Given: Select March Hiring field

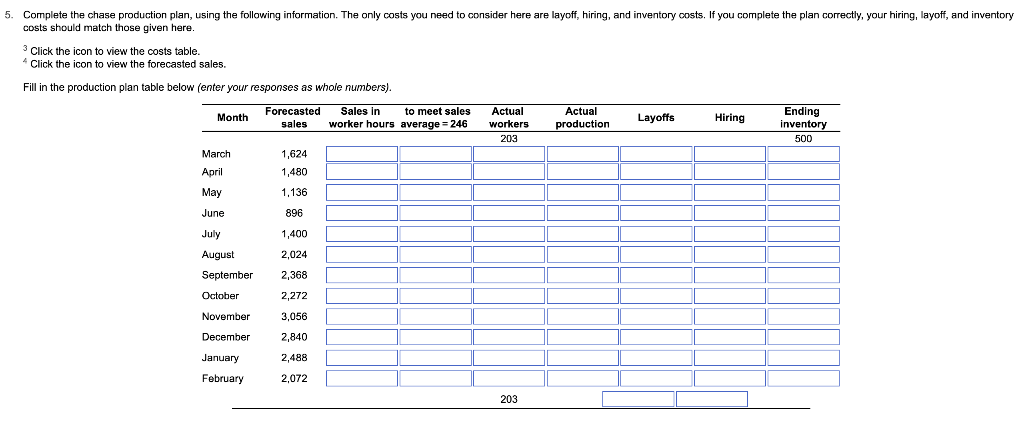Looking at the screenshot, I should click(729, 154).
